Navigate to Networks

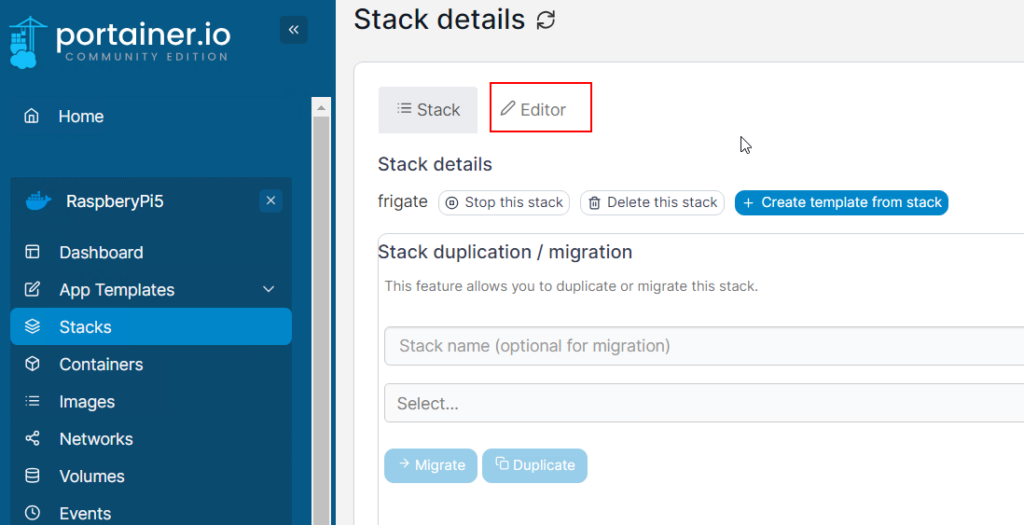coord(152,438)
